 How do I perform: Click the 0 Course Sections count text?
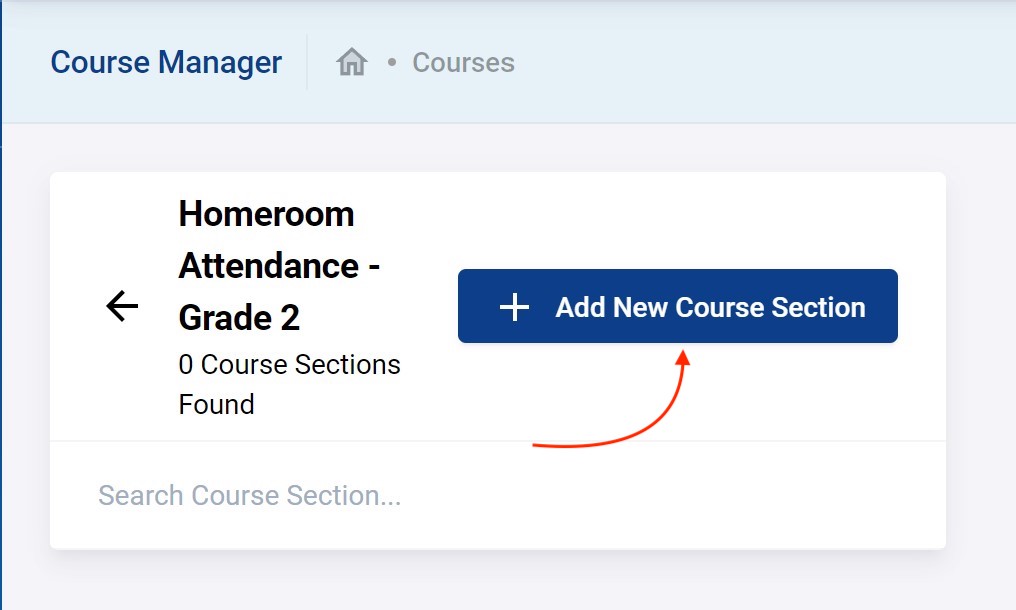pos(289,365)
